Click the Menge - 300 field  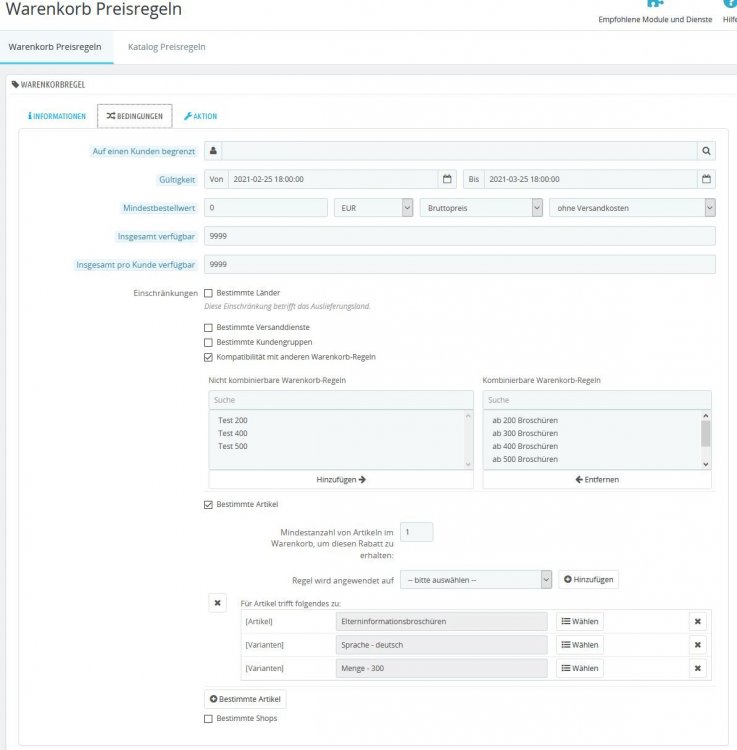click(x=442, y=668)
